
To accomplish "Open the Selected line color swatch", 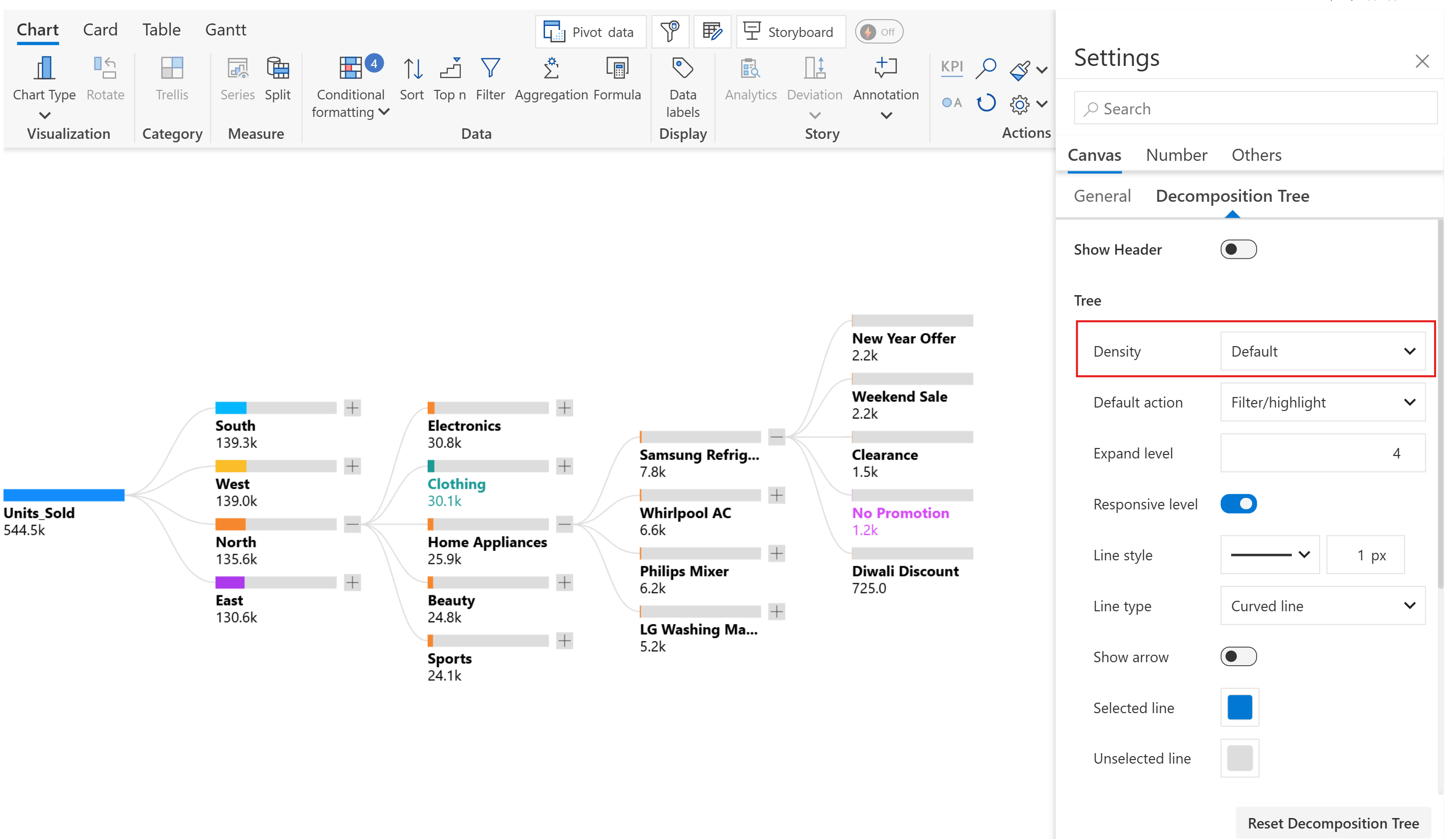I will coord(1239,707).
